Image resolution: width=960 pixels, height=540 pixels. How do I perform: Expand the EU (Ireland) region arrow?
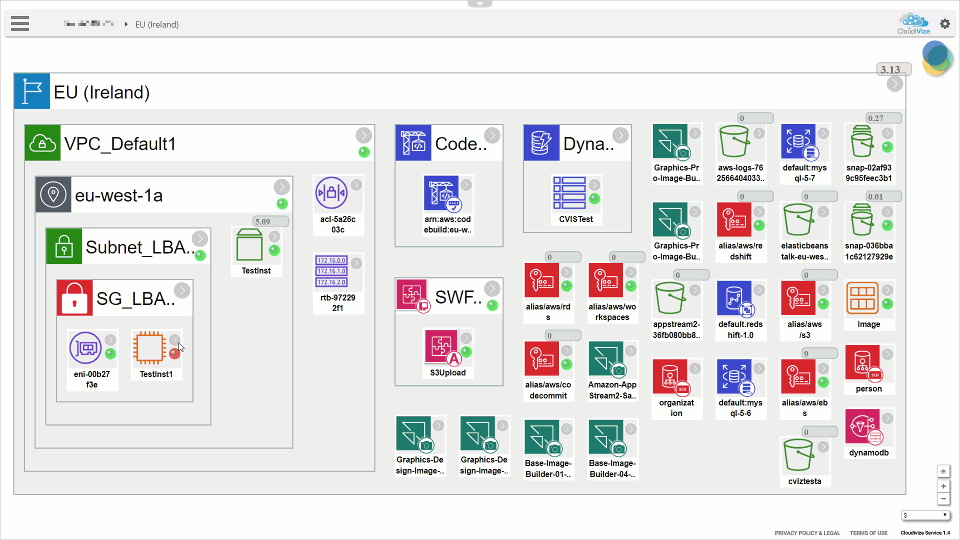(x=894, y=84)
